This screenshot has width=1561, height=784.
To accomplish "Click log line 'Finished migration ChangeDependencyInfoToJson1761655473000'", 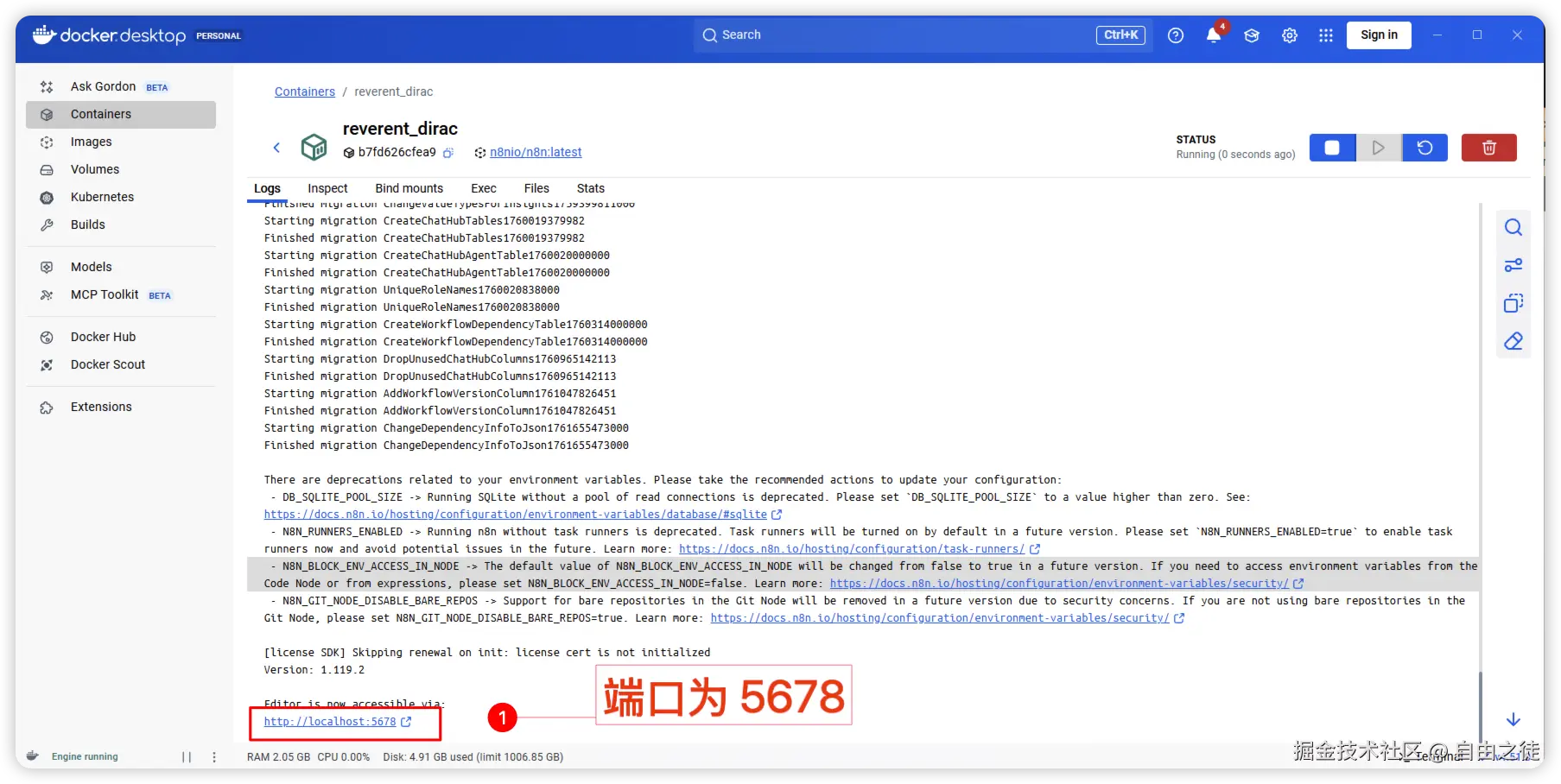I will [447, 446].
